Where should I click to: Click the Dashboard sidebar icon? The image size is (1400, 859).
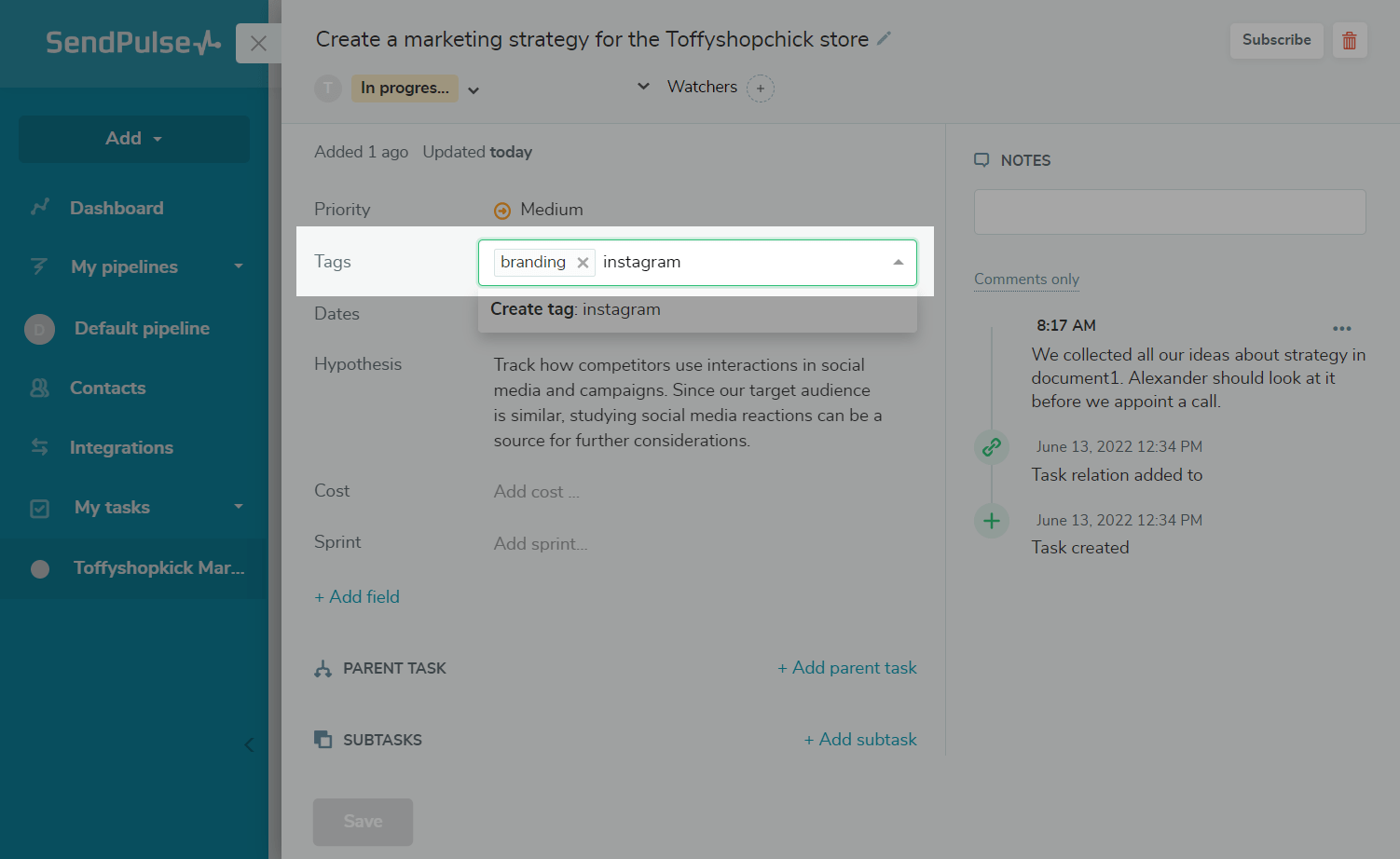[x=40, y=208]
